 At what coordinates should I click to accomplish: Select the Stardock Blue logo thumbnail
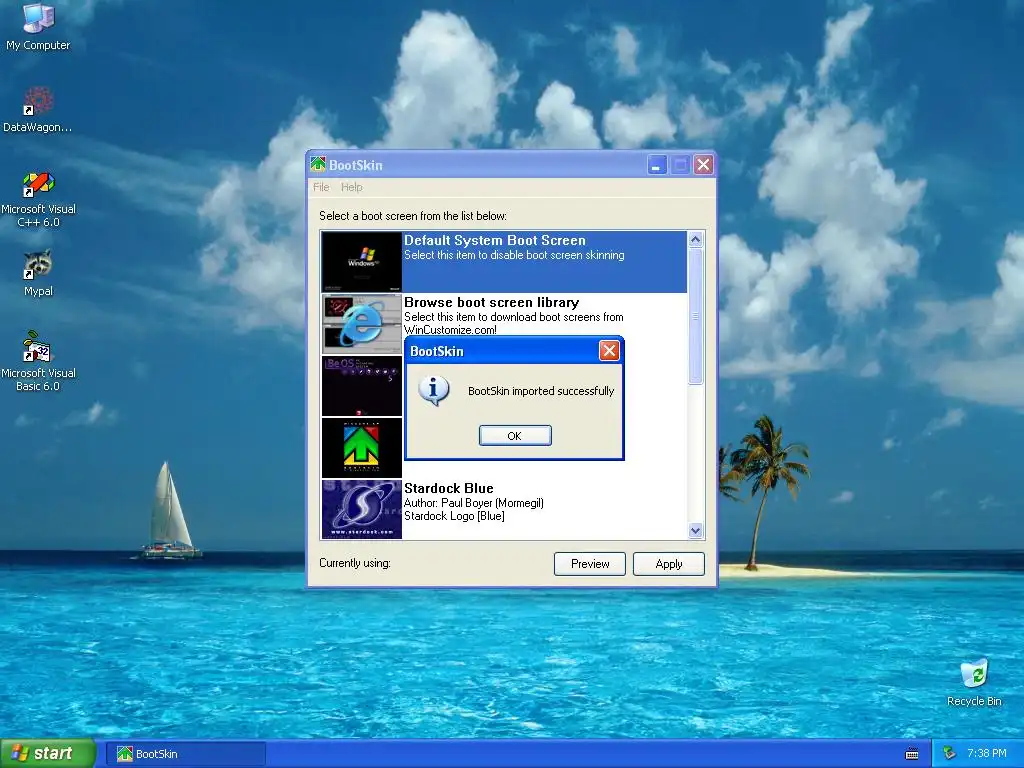coord(362,509)
